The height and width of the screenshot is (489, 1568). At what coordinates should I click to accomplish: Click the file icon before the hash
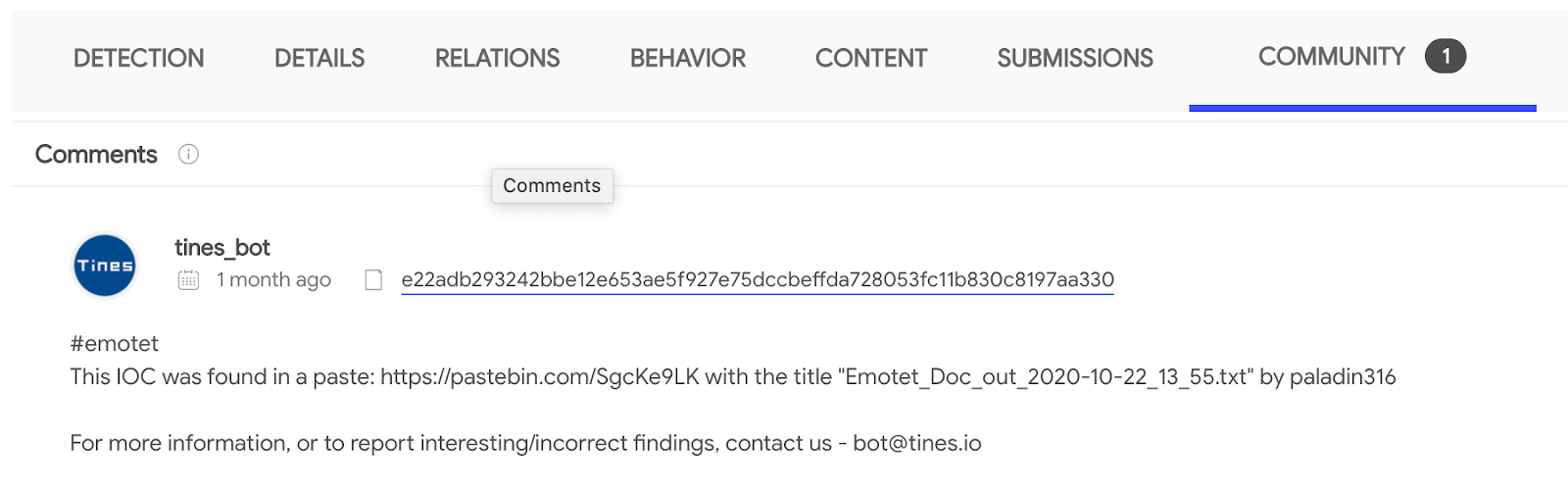pyautogui.click(x=373, y=280)
